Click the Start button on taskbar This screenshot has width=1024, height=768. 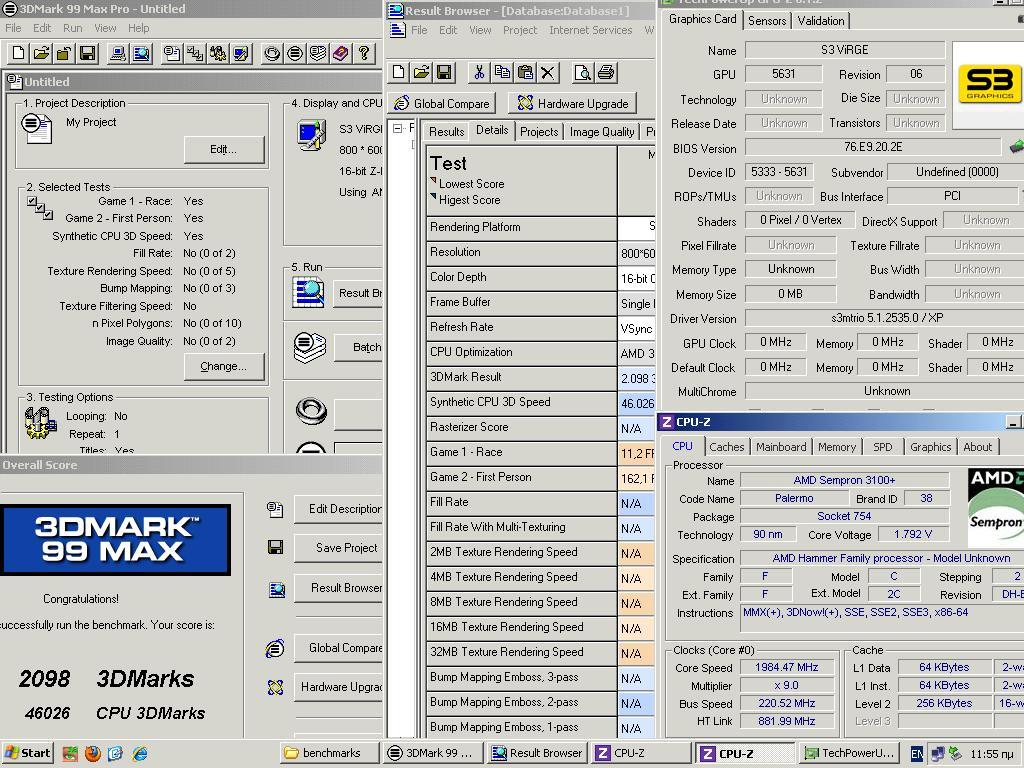[27, 753]
